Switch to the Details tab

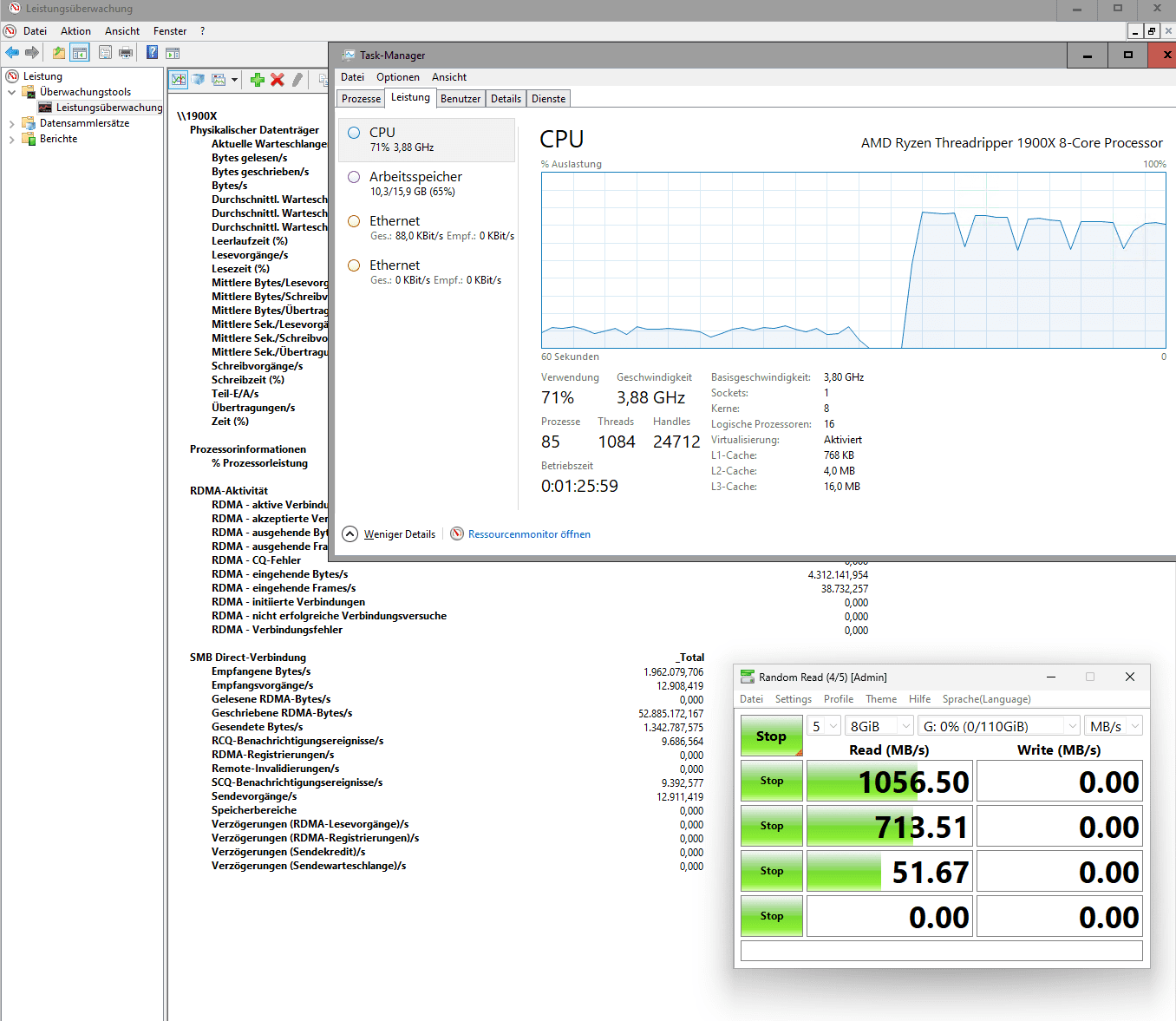(506, 99)
